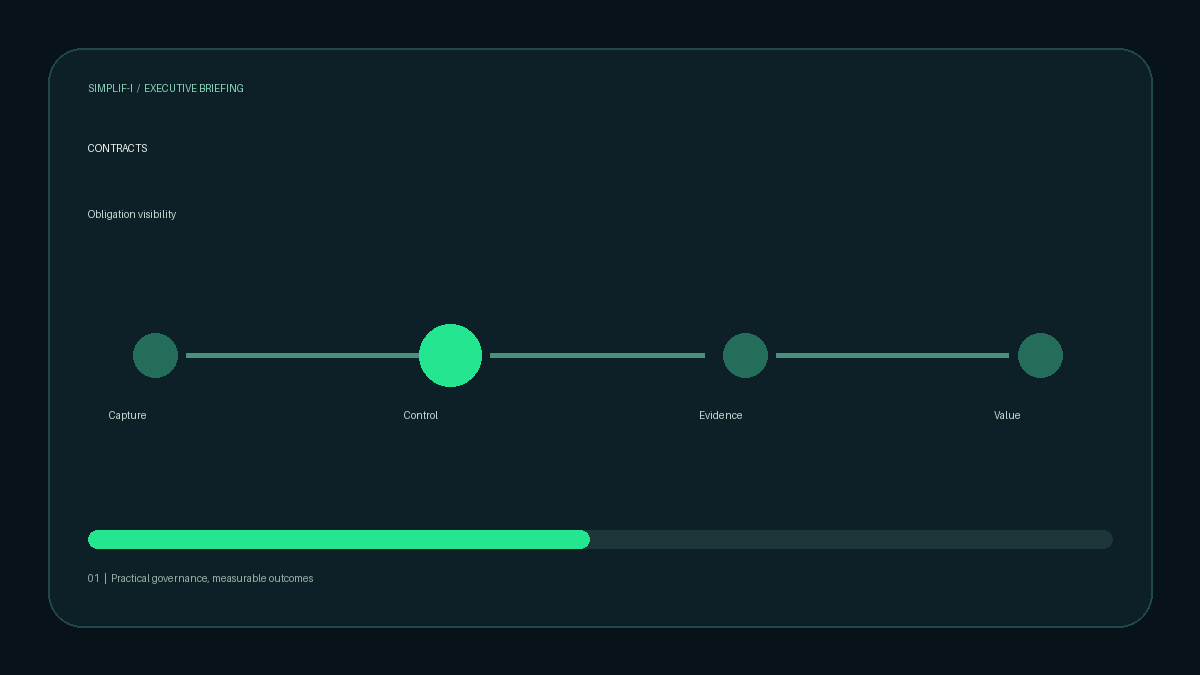Click the green progress bar
1200x675 pixels.
coord(339,539)
